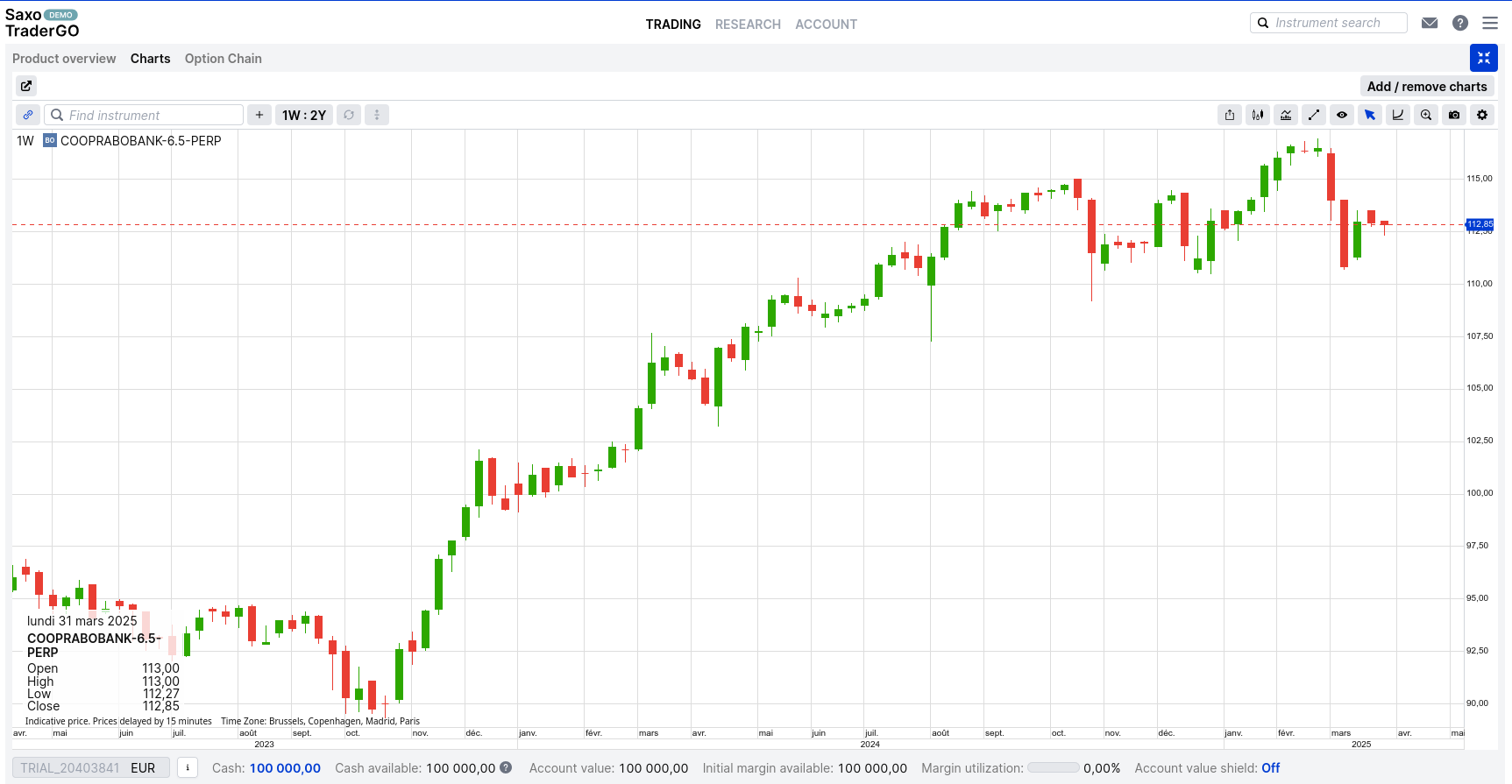Select the trend line drawing tool

point(1314,115)
